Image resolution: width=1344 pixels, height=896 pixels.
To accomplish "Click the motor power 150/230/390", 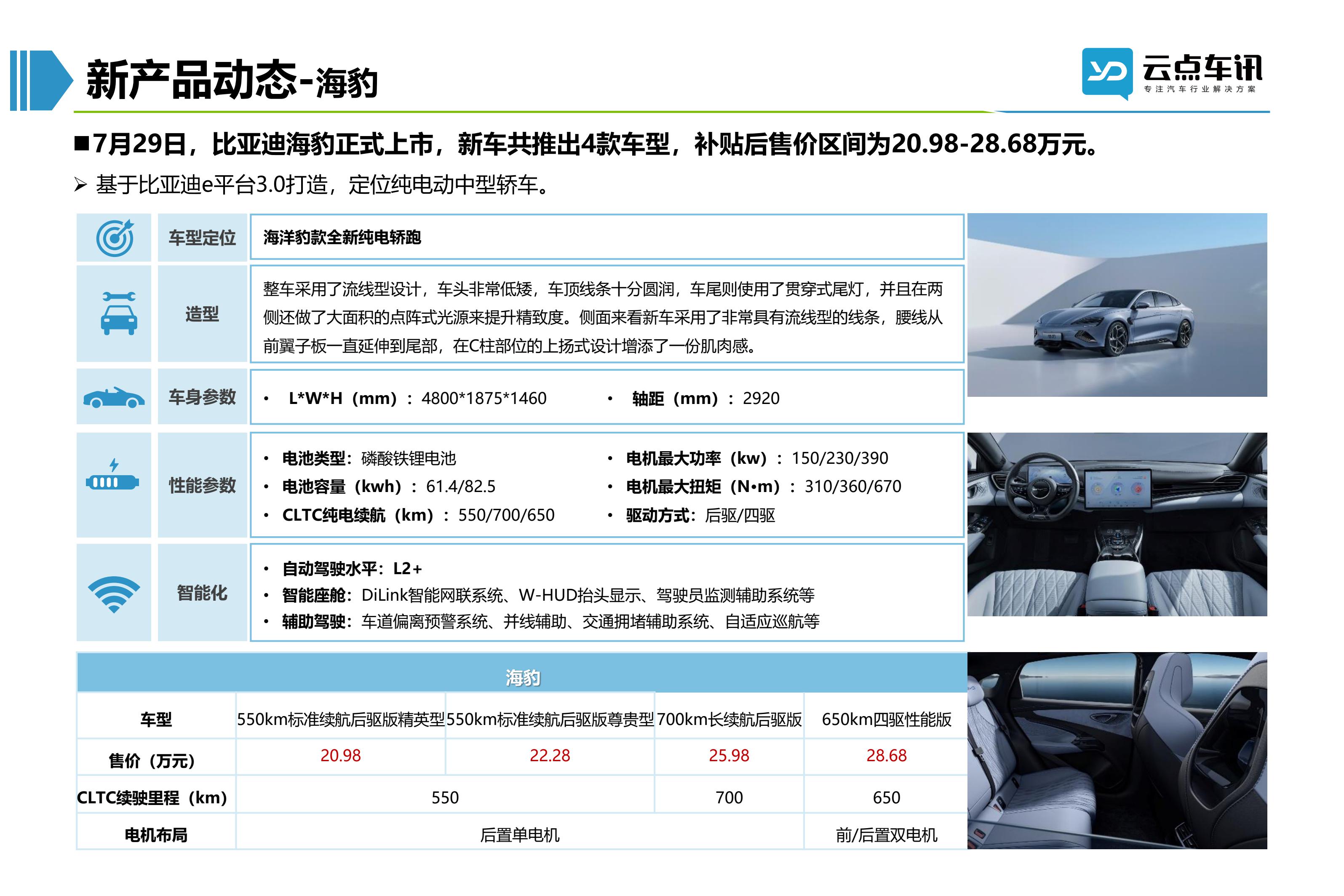I will point(840,458).
